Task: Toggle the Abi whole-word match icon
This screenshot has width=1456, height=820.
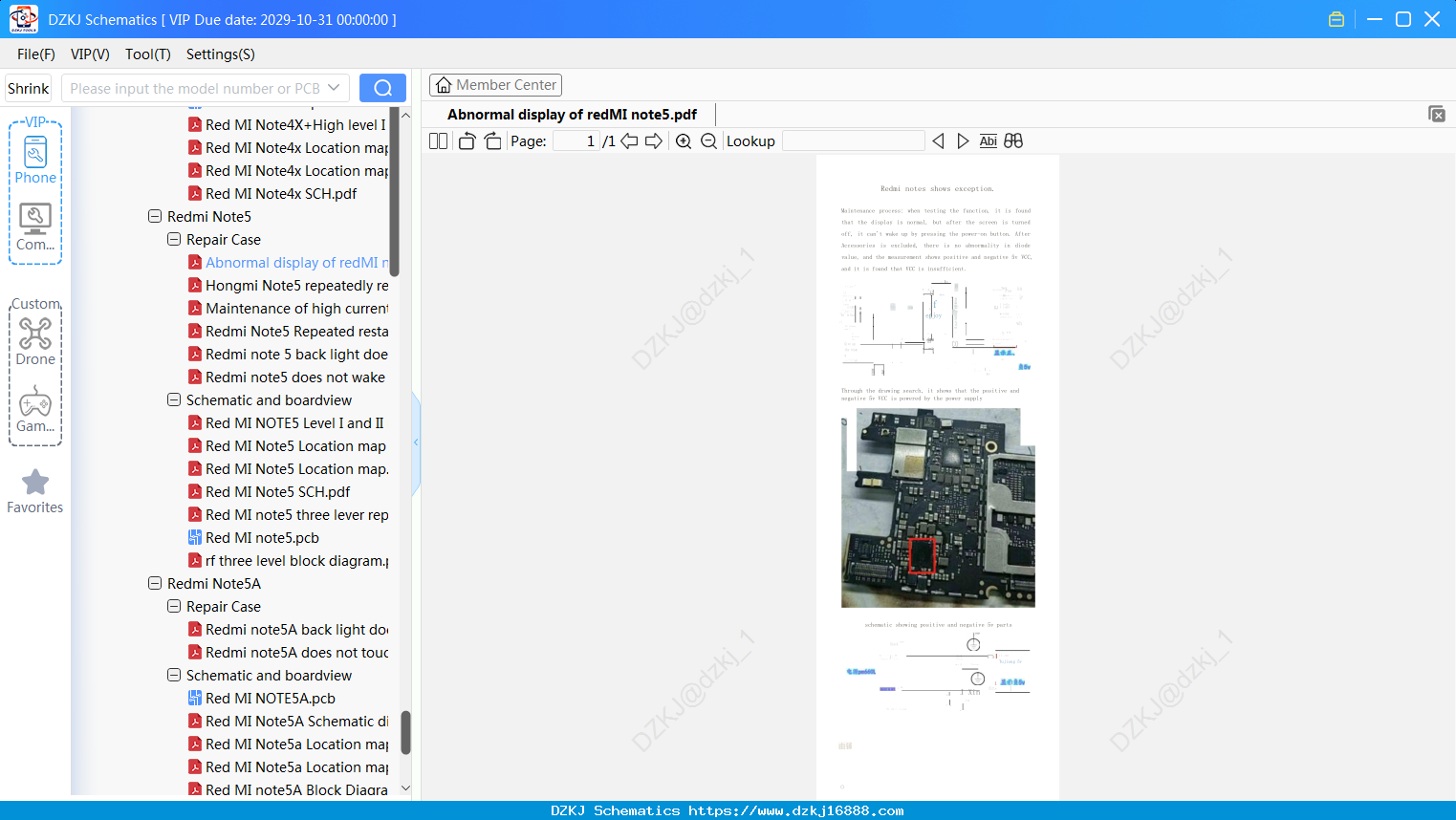Action: (988, 141)
